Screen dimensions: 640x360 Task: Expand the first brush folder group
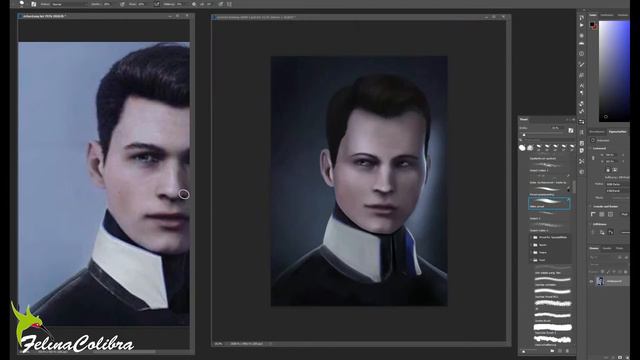(x=531, y=237)
